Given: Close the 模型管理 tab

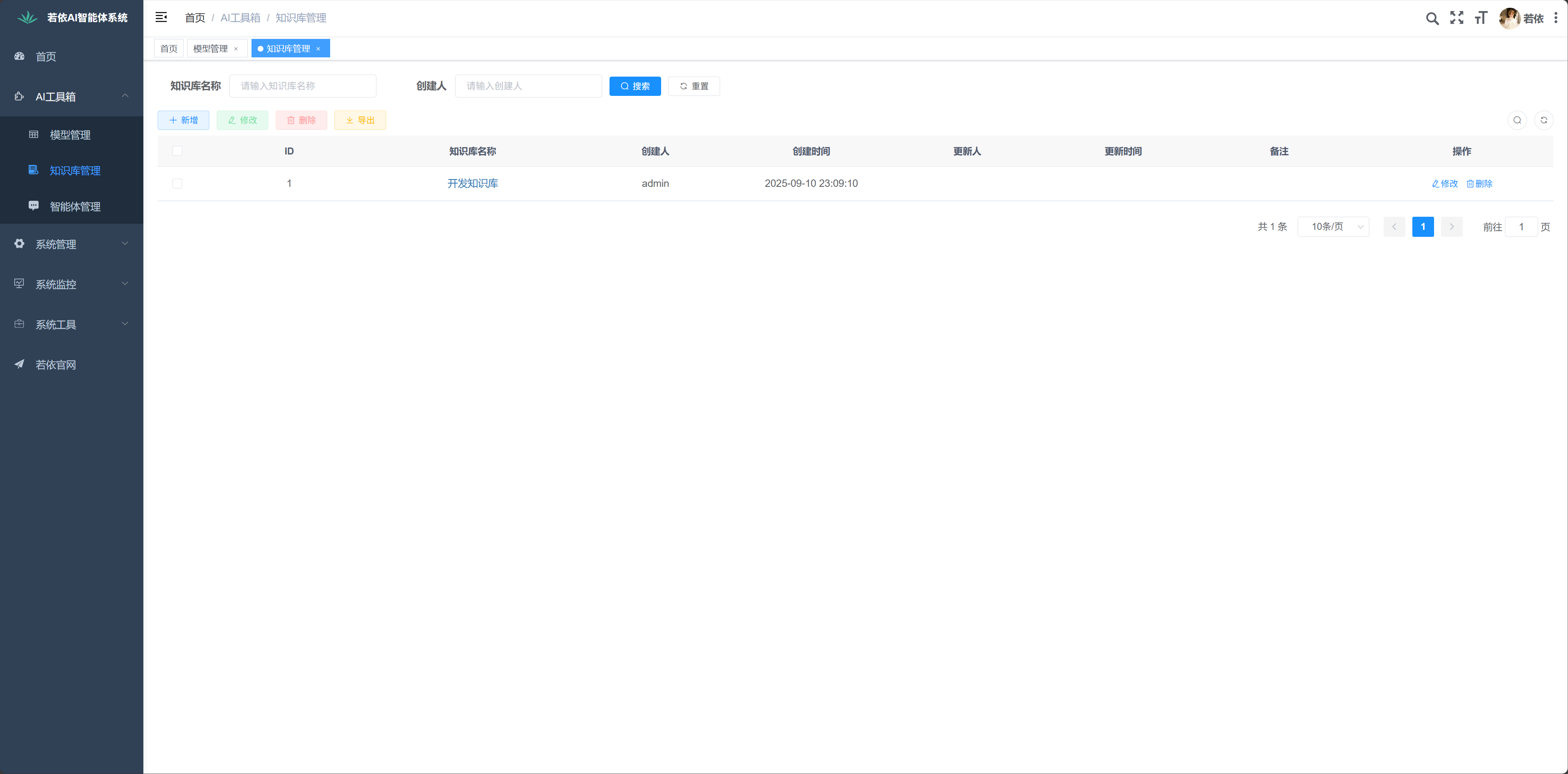Looking at the screenshot, I should point(236,49).
